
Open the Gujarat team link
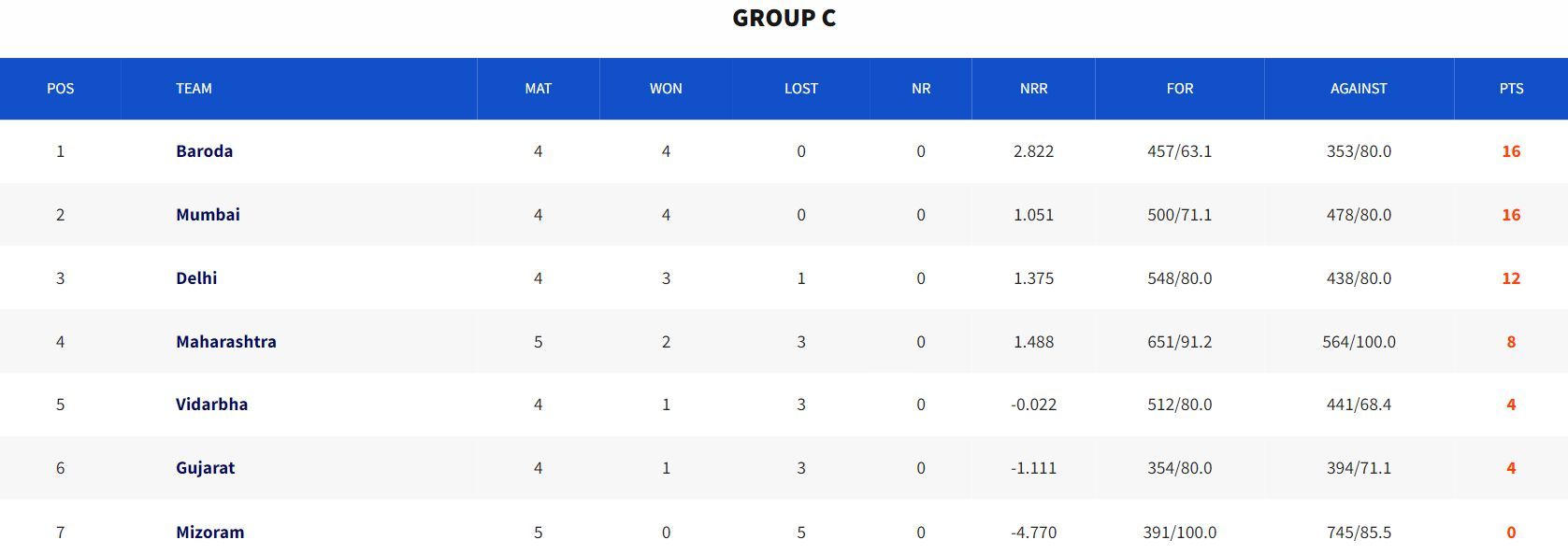(205, 468)
